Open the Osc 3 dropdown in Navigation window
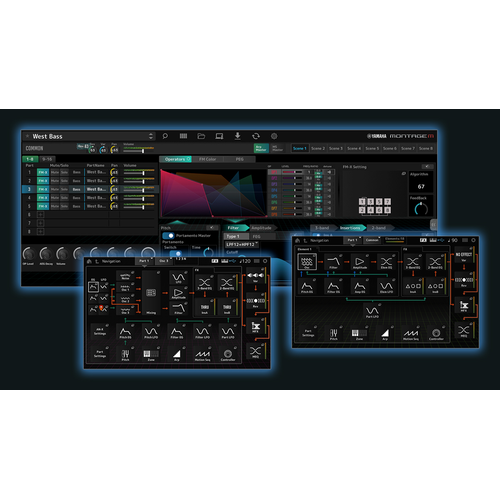 tap(164, 261)
